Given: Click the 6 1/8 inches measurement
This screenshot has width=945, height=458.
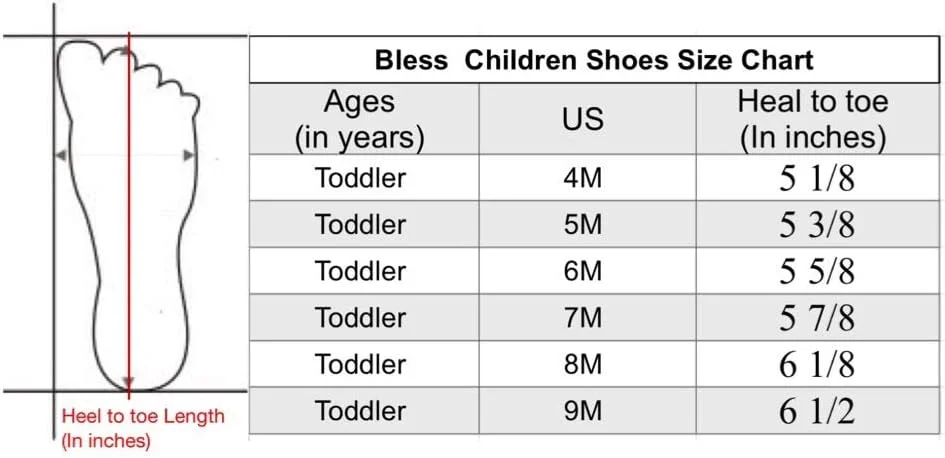Looking at the screenshot, I should tap(817, 364).
